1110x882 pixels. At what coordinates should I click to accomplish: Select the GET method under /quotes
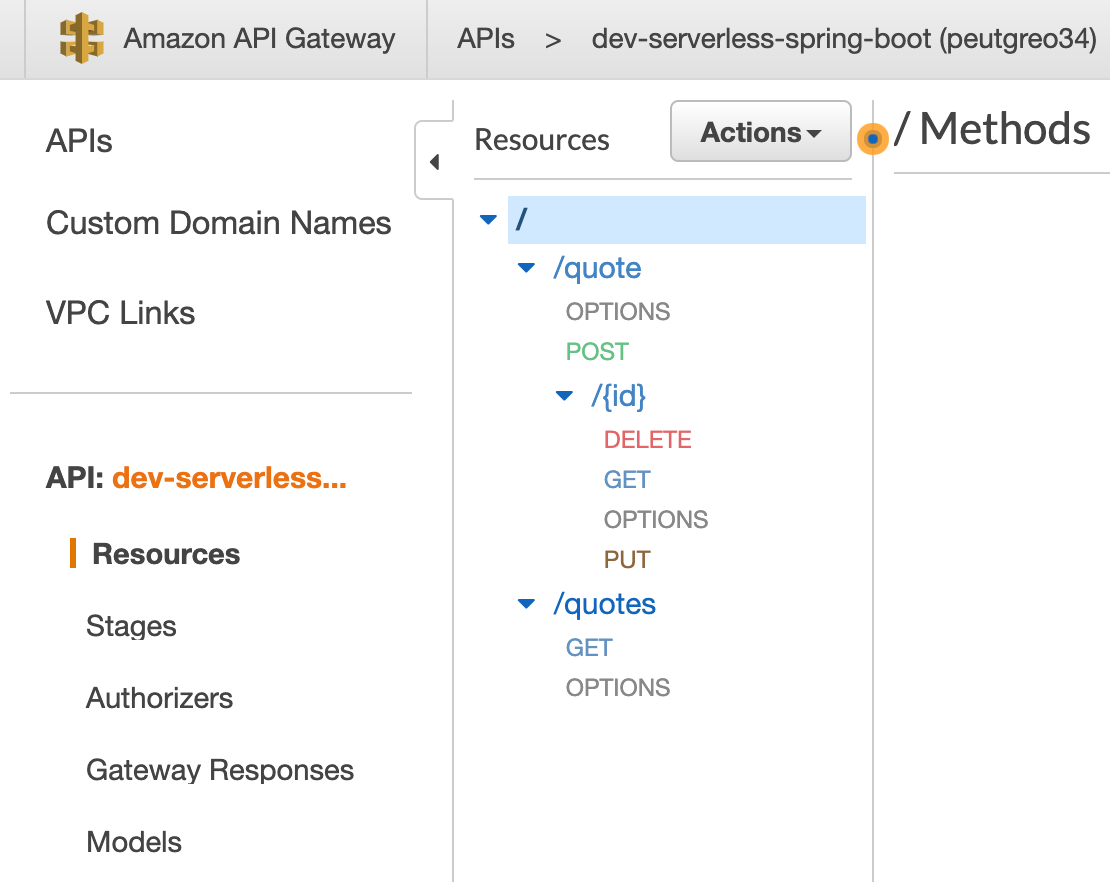pyautogui.click(x=589, y=648)
